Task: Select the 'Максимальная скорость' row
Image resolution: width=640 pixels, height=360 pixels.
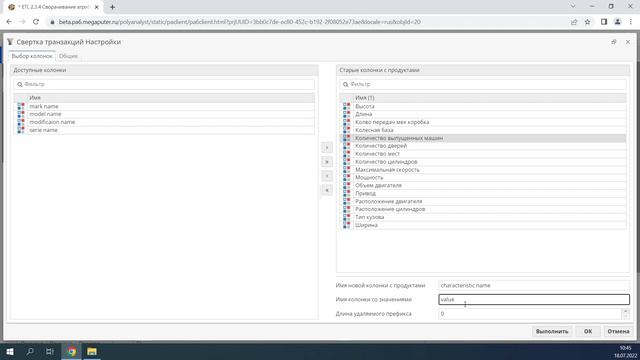Action: pos(483,169)
